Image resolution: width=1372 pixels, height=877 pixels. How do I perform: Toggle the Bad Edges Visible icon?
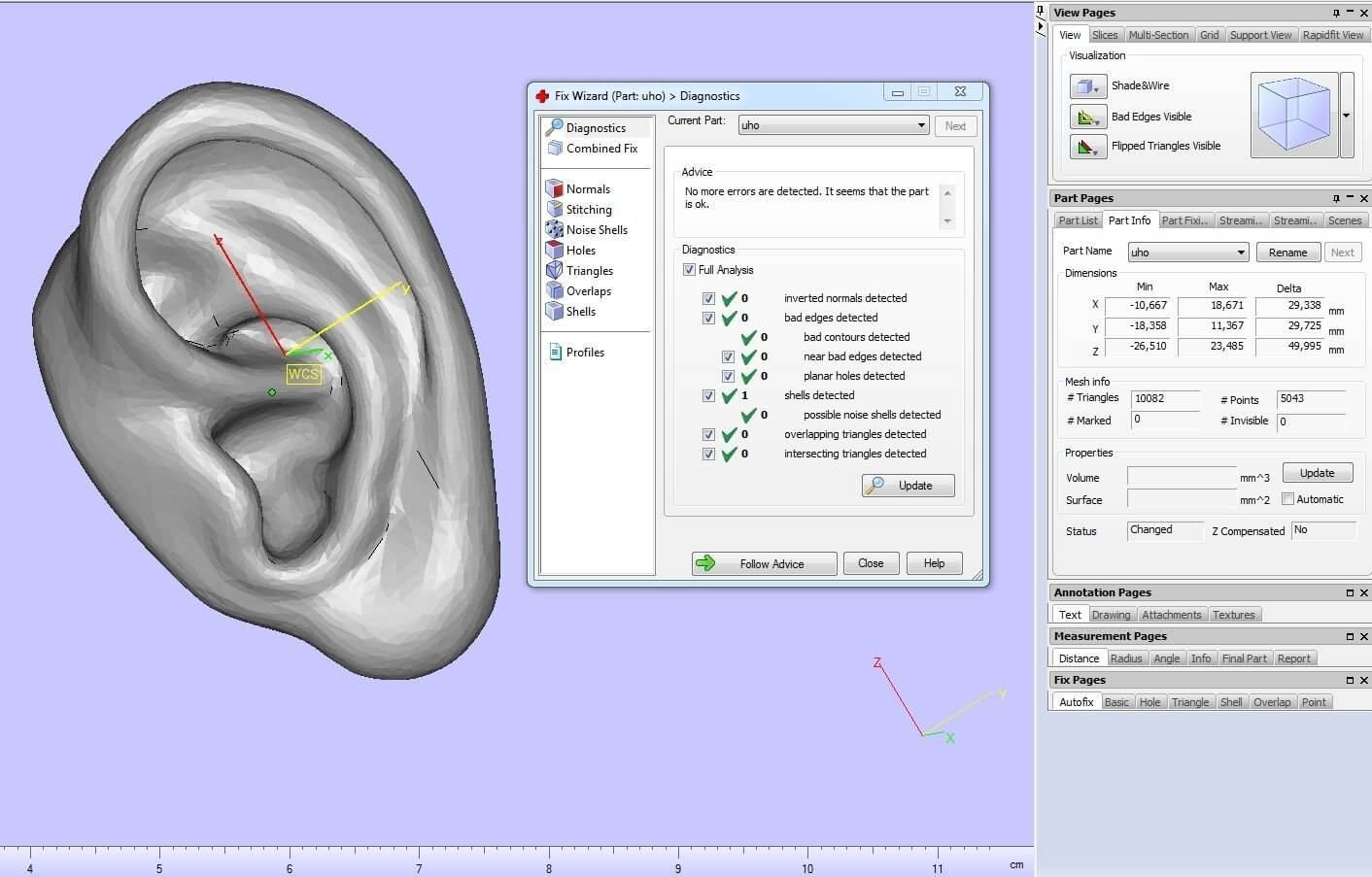[1087, 117]
